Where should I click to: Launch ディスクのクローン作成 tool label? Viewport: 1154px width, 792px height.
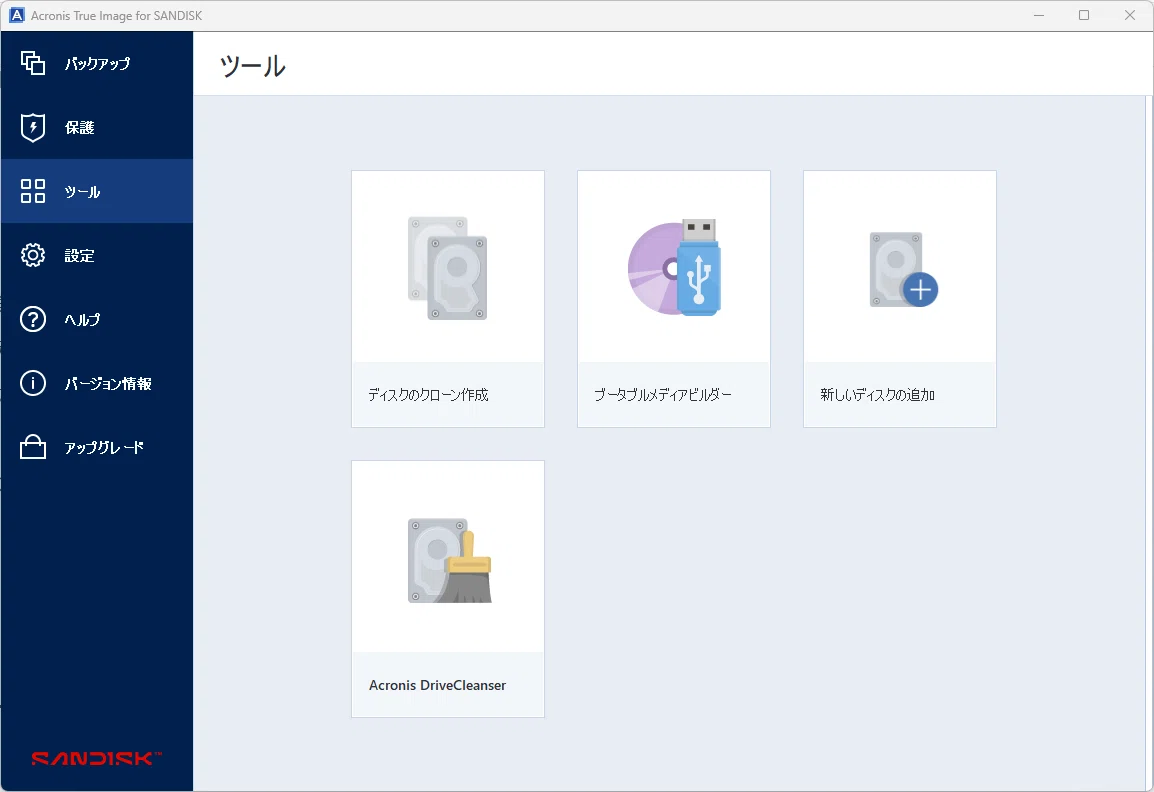428,395
